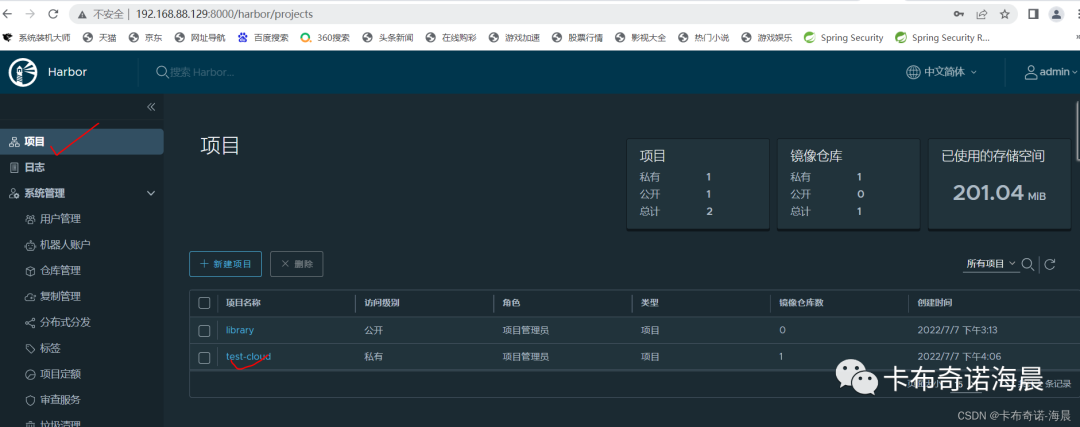Refresh the project list
This screenshot has height=427, width=1080.
[1050, 264]
